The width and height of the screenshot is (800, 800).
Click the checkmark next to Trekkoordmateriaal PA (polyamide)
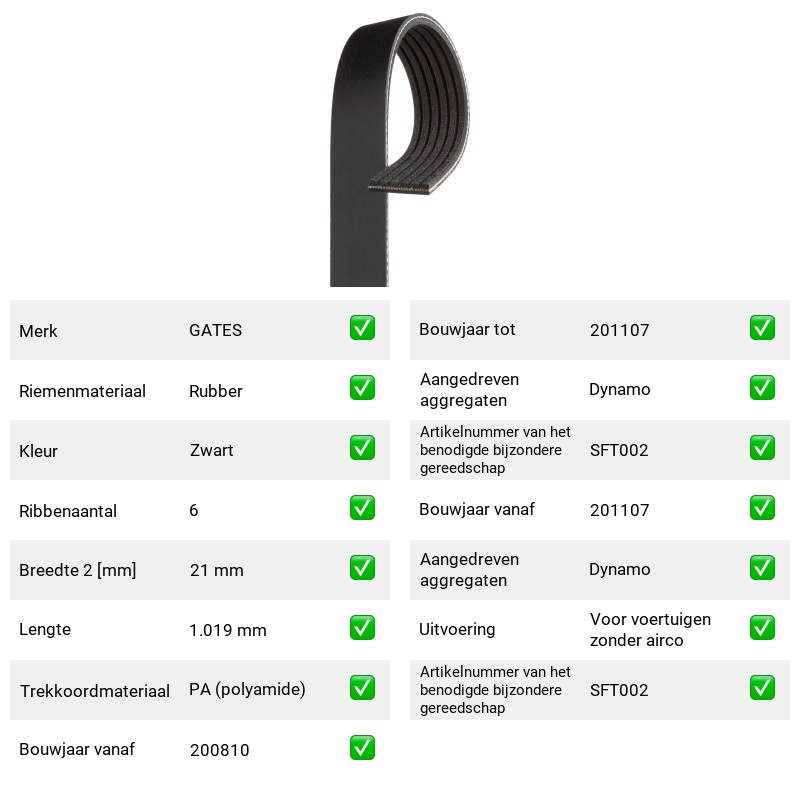tap(362, 688)
